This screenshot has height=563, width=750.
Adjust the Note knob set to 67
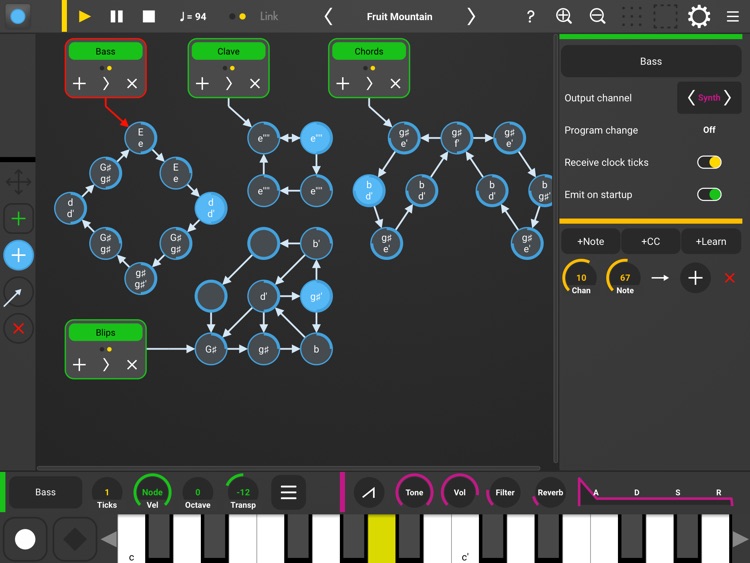coord(625,277)
